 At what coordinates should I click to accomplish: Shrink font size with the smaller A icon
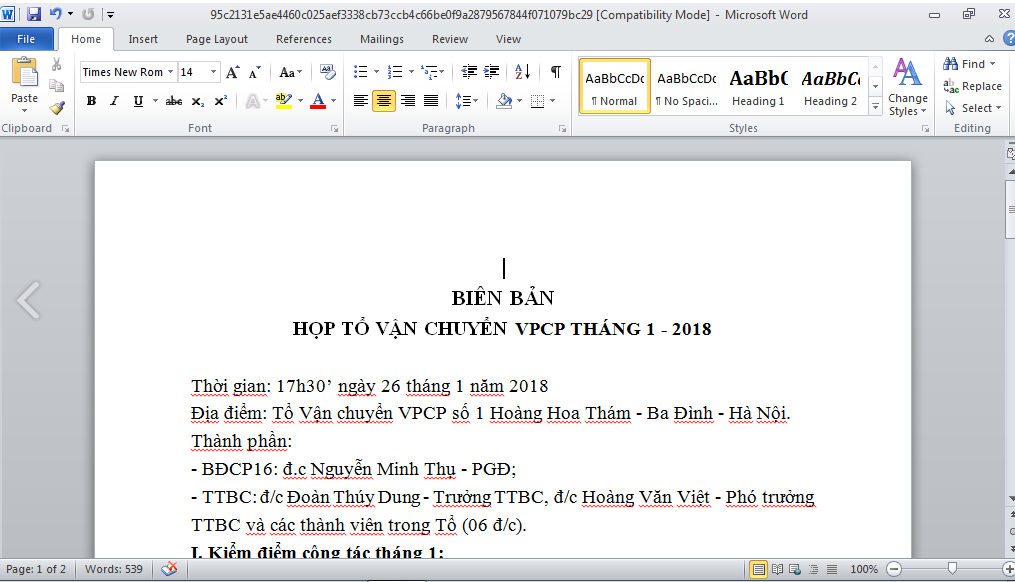(x=255, y=72)
